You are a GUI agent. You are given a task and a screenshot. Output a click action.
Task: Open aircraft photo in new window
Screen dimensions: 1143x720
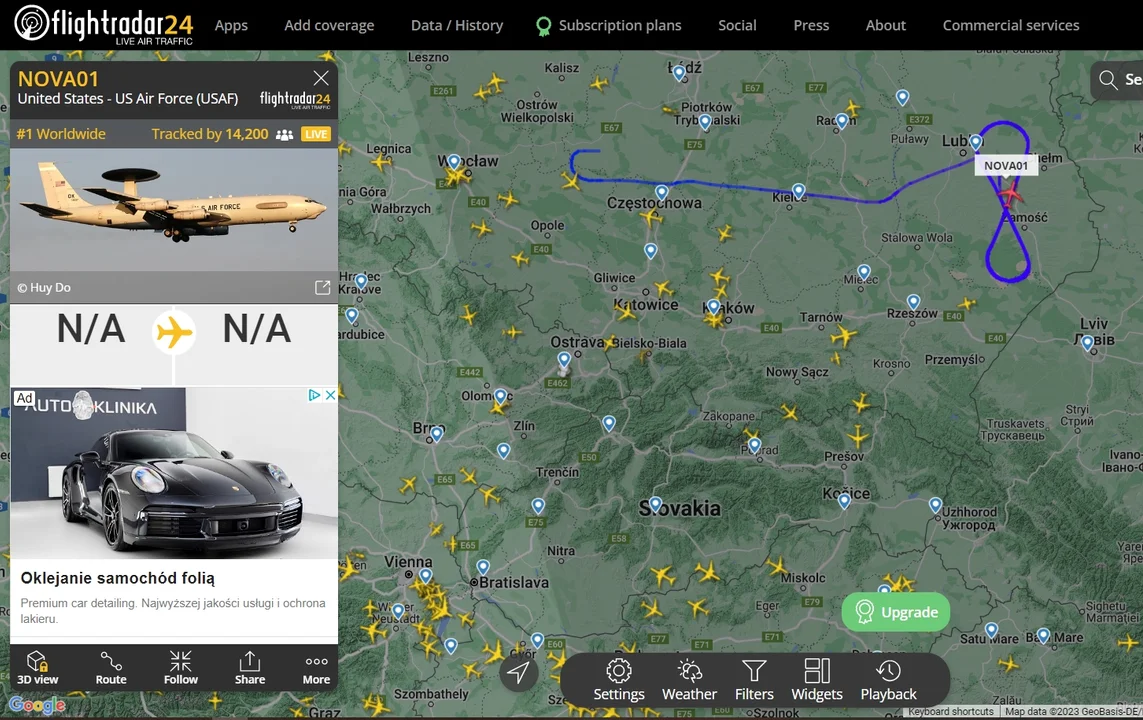tap(322, 287)
